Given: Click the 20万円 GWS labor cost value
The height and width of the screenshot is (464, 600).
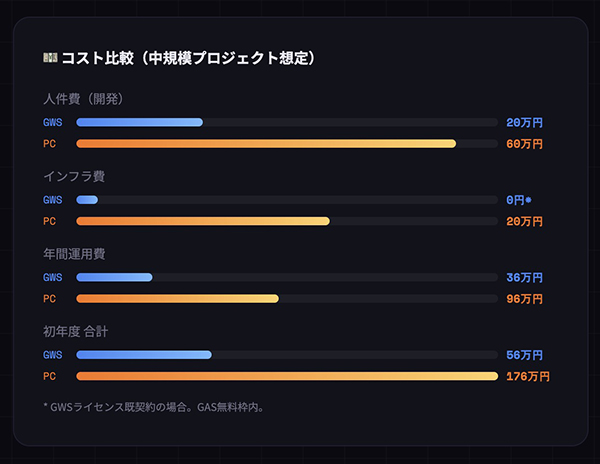Looking at the screenshot, I should [524, 122].
